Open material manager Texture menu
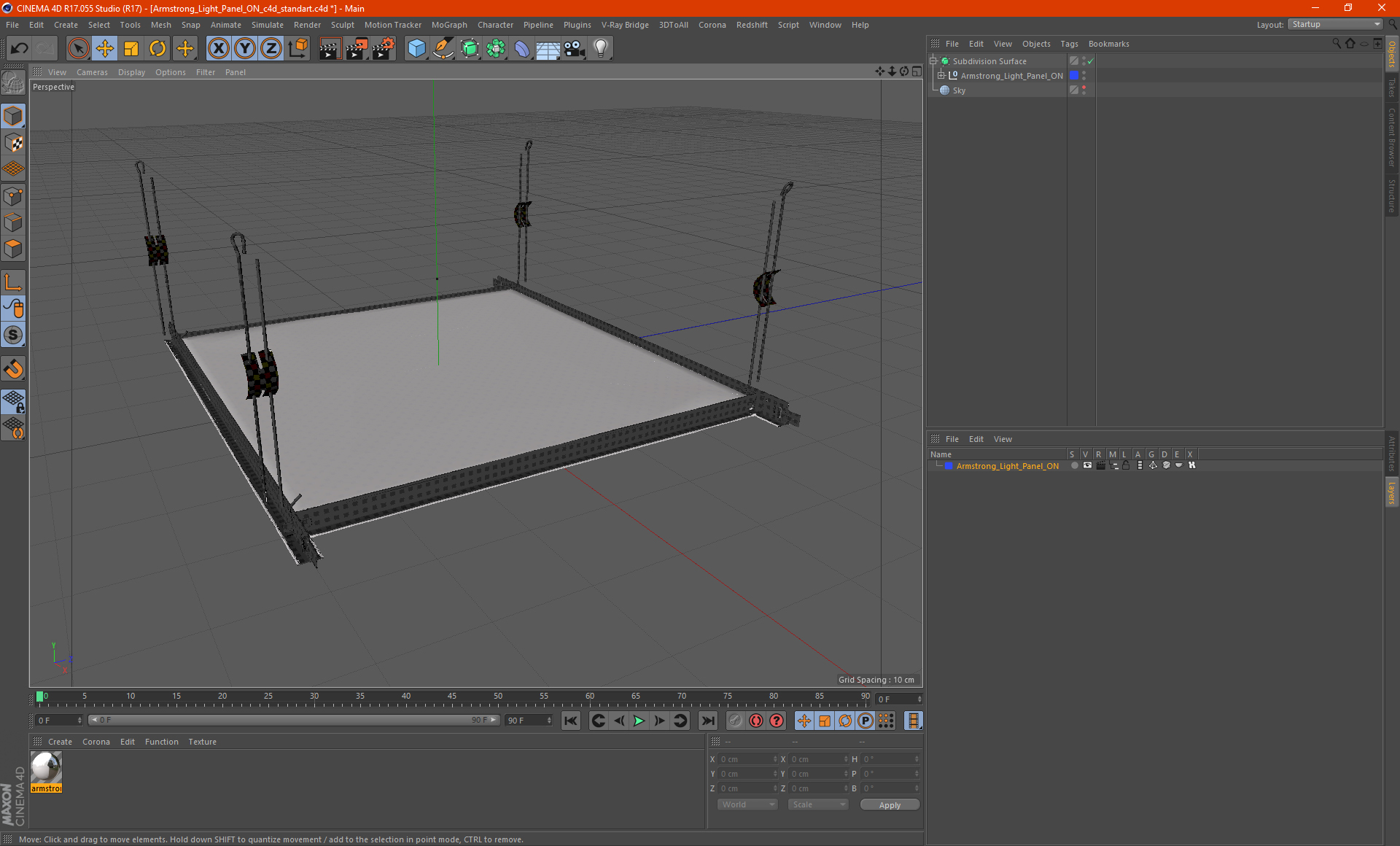 [202, 742]
